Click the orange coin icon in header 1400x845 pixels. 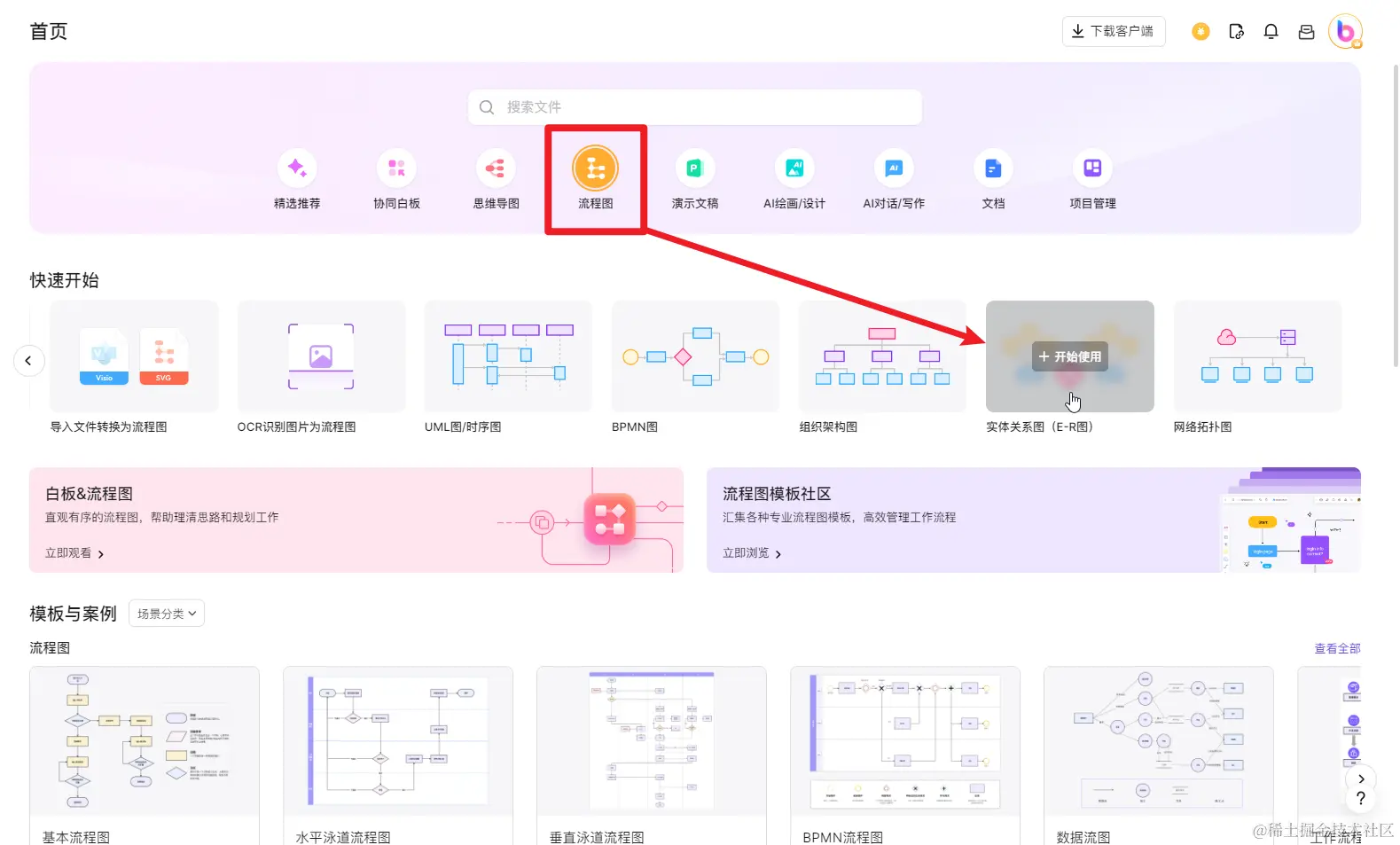(1201, 32)
